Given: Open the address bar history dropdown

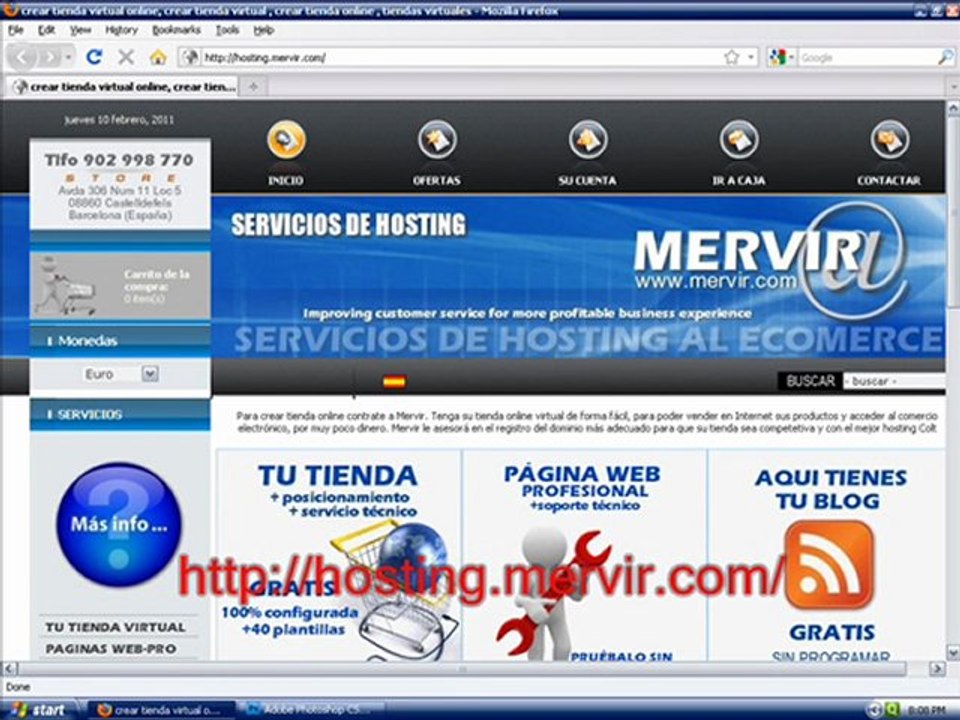Looking at the screenshot, I should [x=751, y=58].
